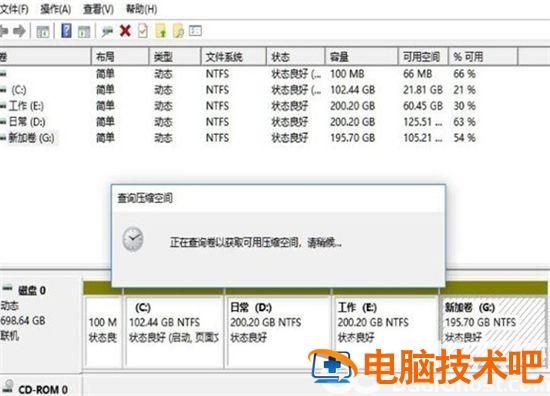
Task: Select the 新加卷 (G:) volume row
Action: (32, 138)
